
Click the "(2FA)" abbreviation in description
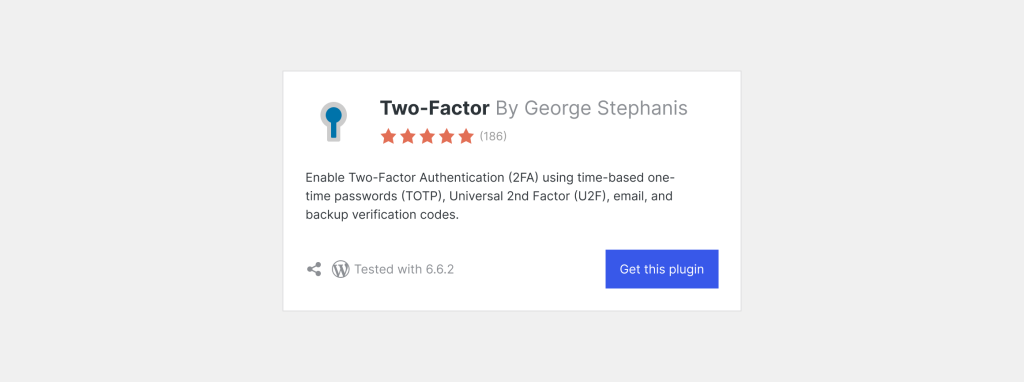coord(522,178)
